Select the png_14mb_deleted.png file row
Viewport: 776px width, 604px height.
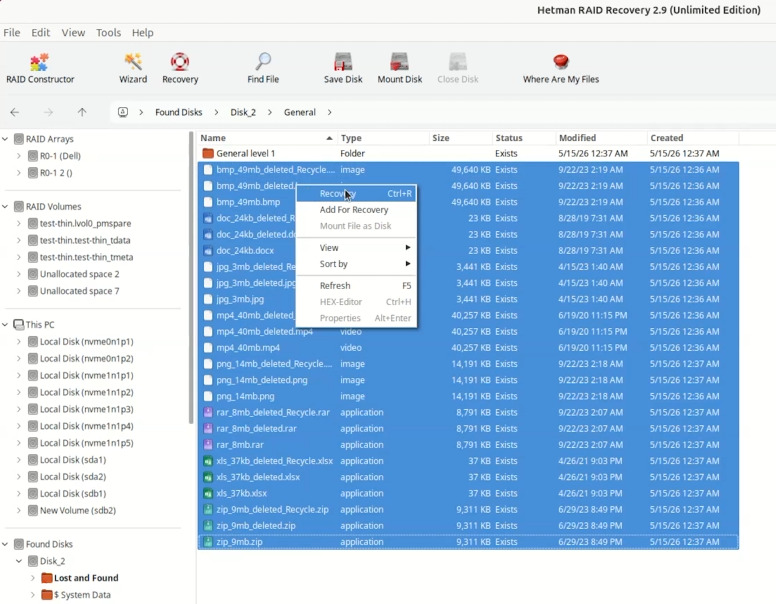pos(468,380)
